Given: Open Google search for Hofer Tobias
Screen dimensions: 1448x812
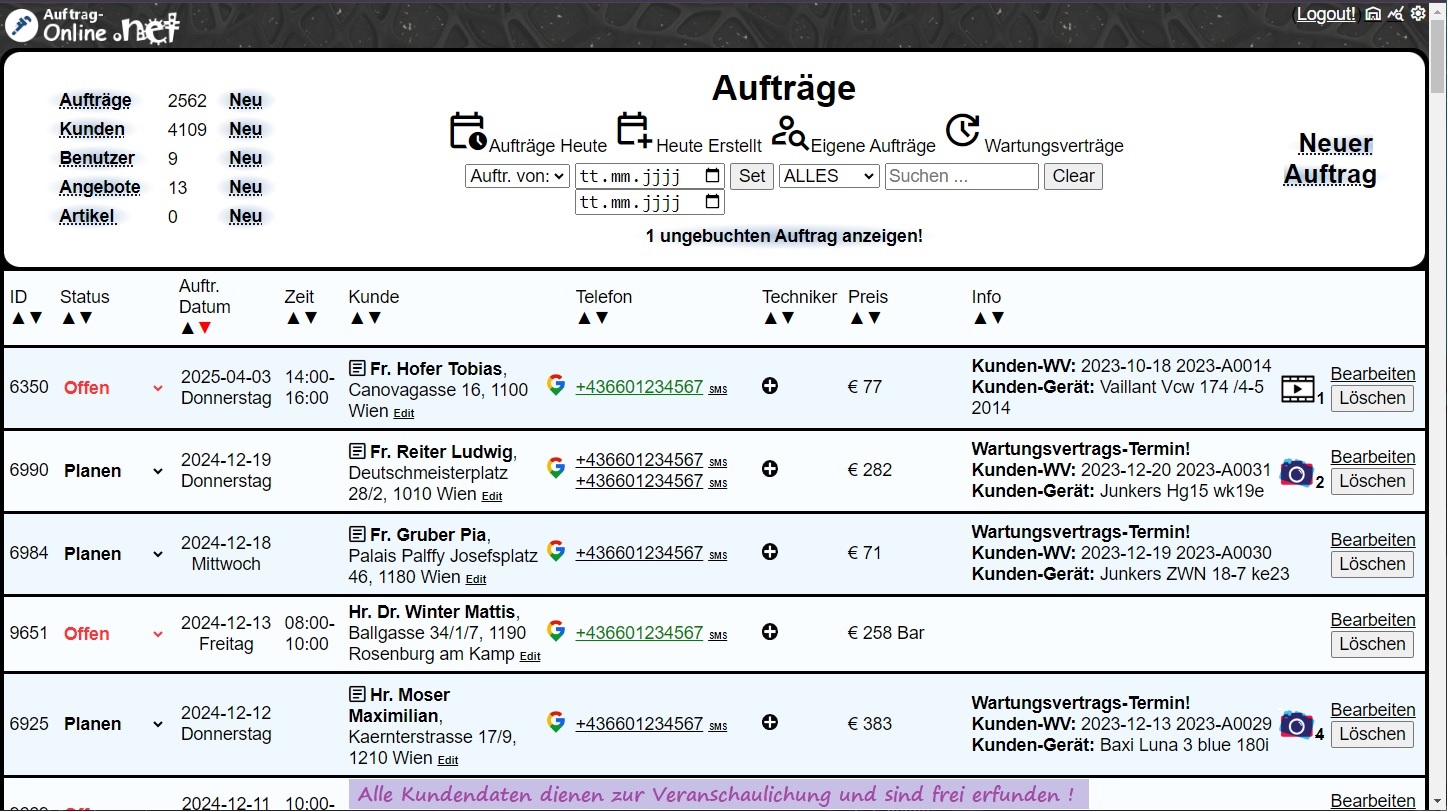Looking at the screenshot, I should 556,385.
